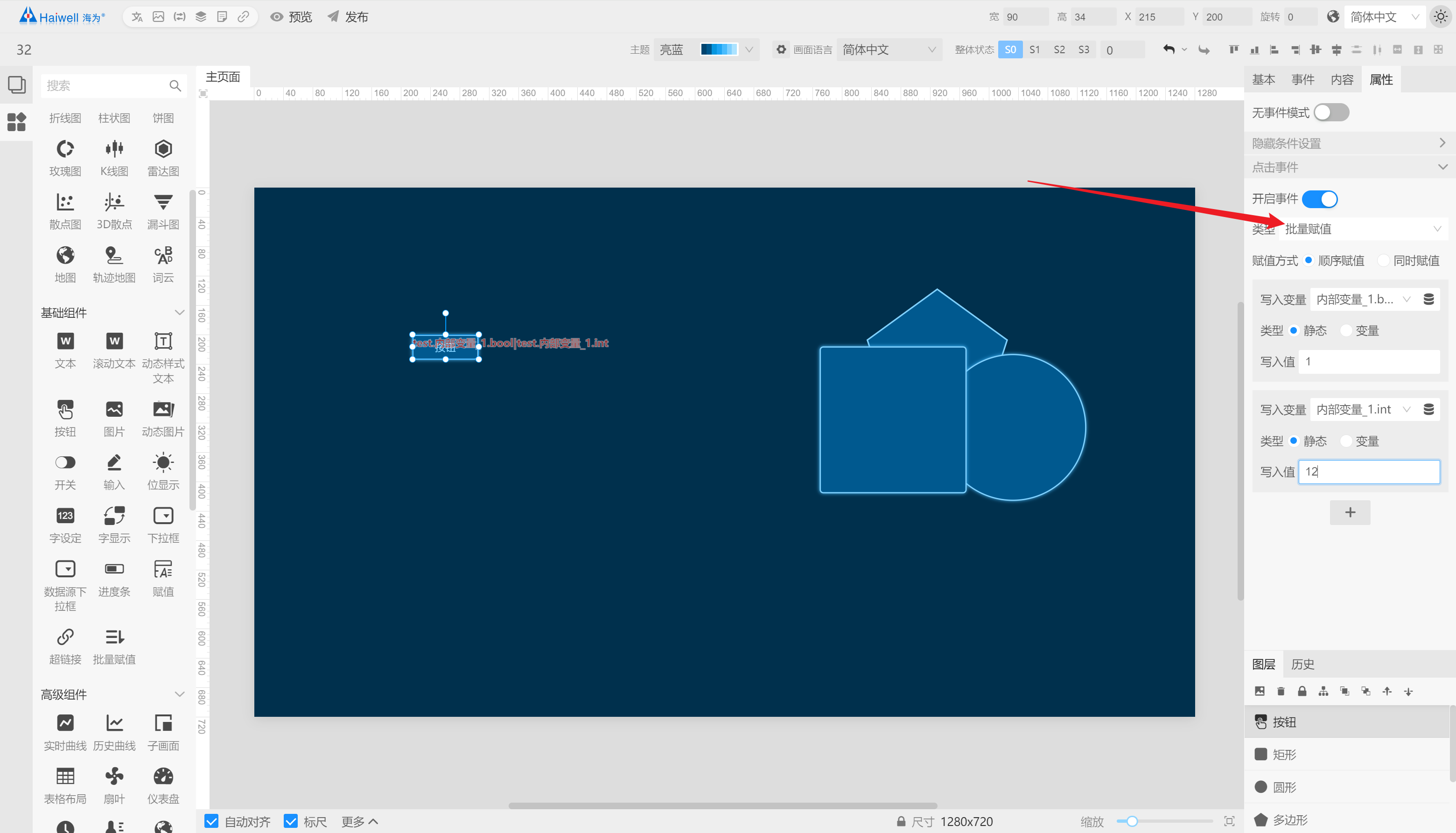The image size is (1456, 833).
Task: Click the 缩放 zoom slider handle
Action: 1132,821
